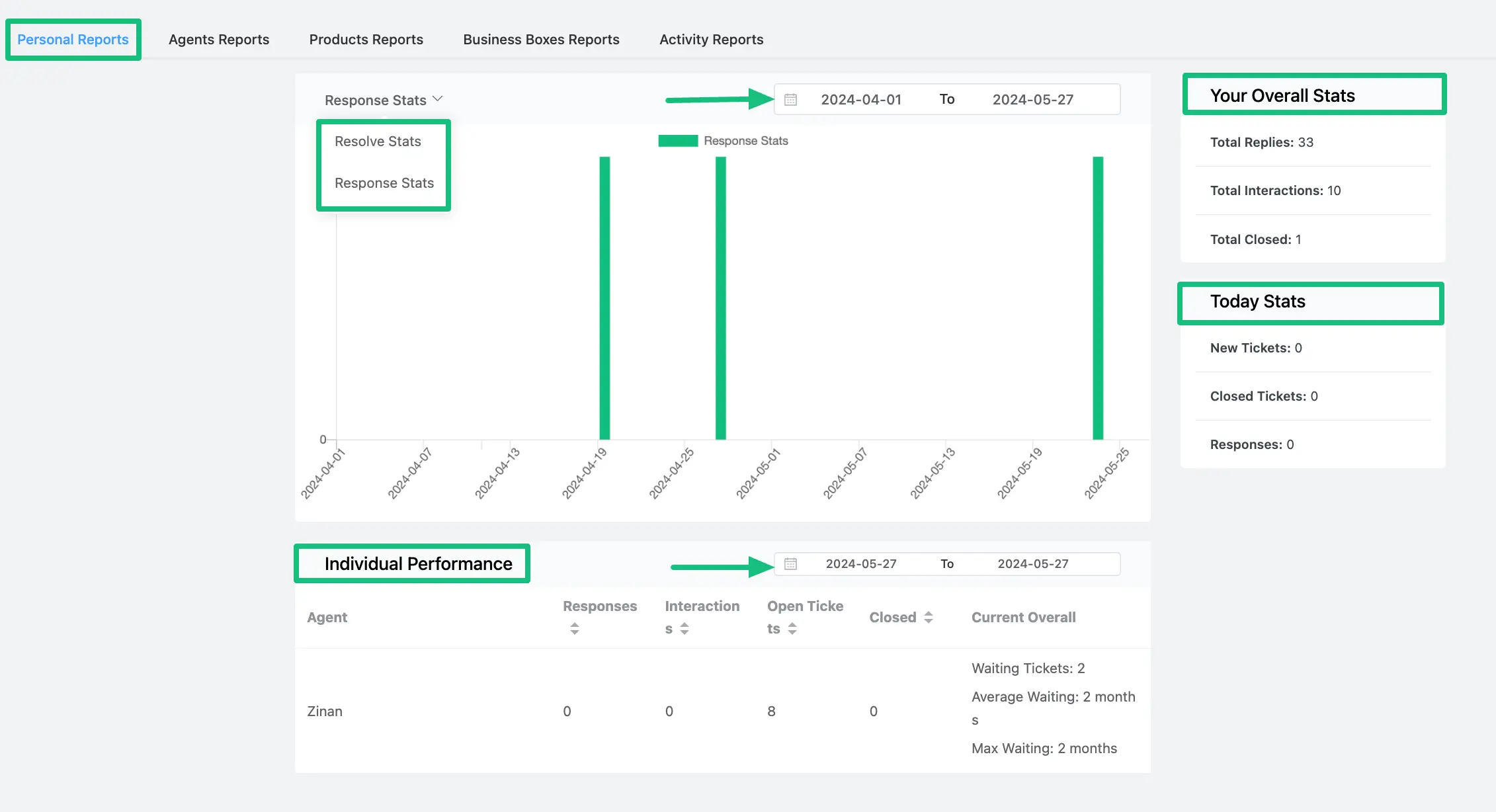Click the Business Boxes Reports tab
This screenshot has width=1496, height=812.
(540, 38)
